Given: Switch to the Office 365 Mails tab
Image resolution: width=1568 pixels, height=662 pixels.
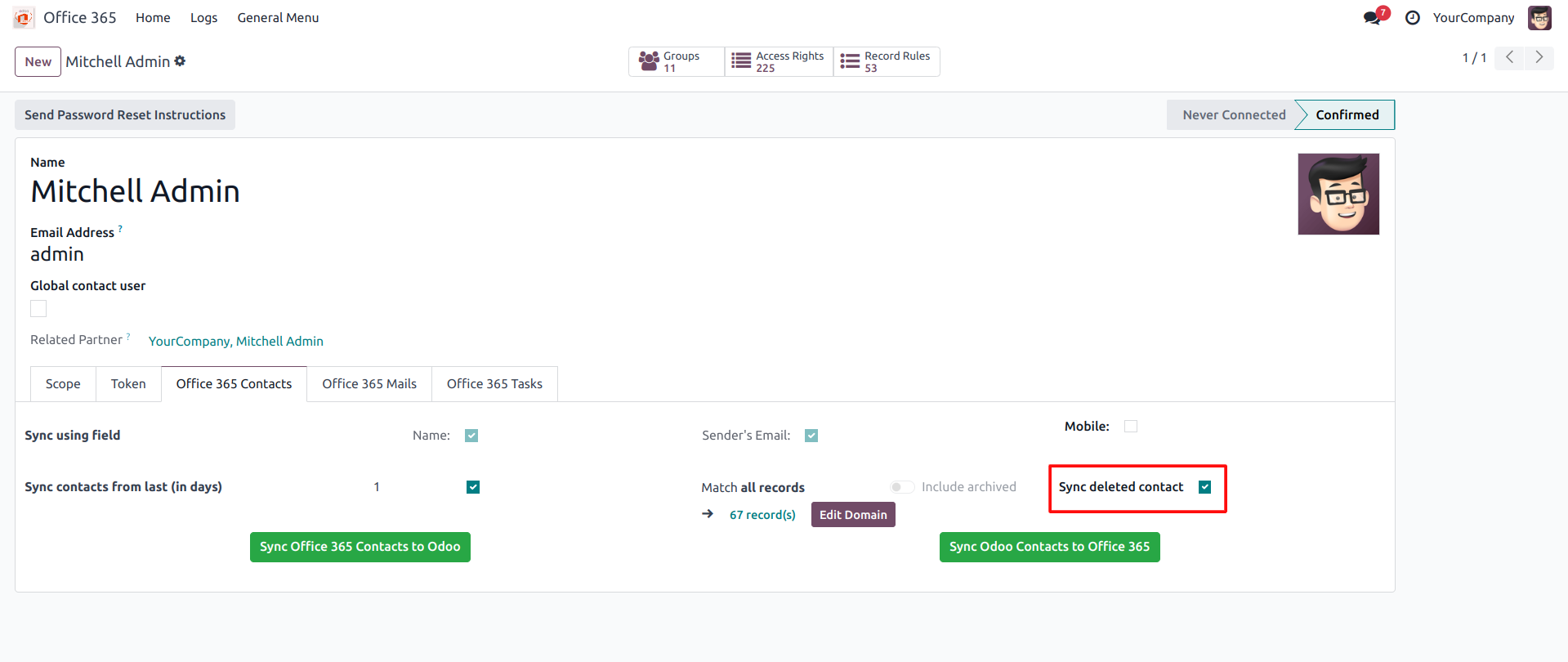Looking at the screenshot, I should 369,384.
